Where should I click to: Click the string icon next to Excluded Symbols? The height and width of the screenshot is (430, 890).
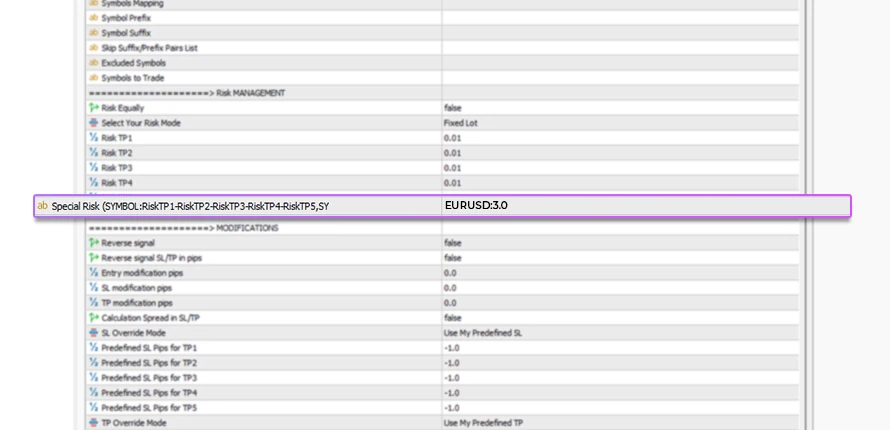coord(94,63)
